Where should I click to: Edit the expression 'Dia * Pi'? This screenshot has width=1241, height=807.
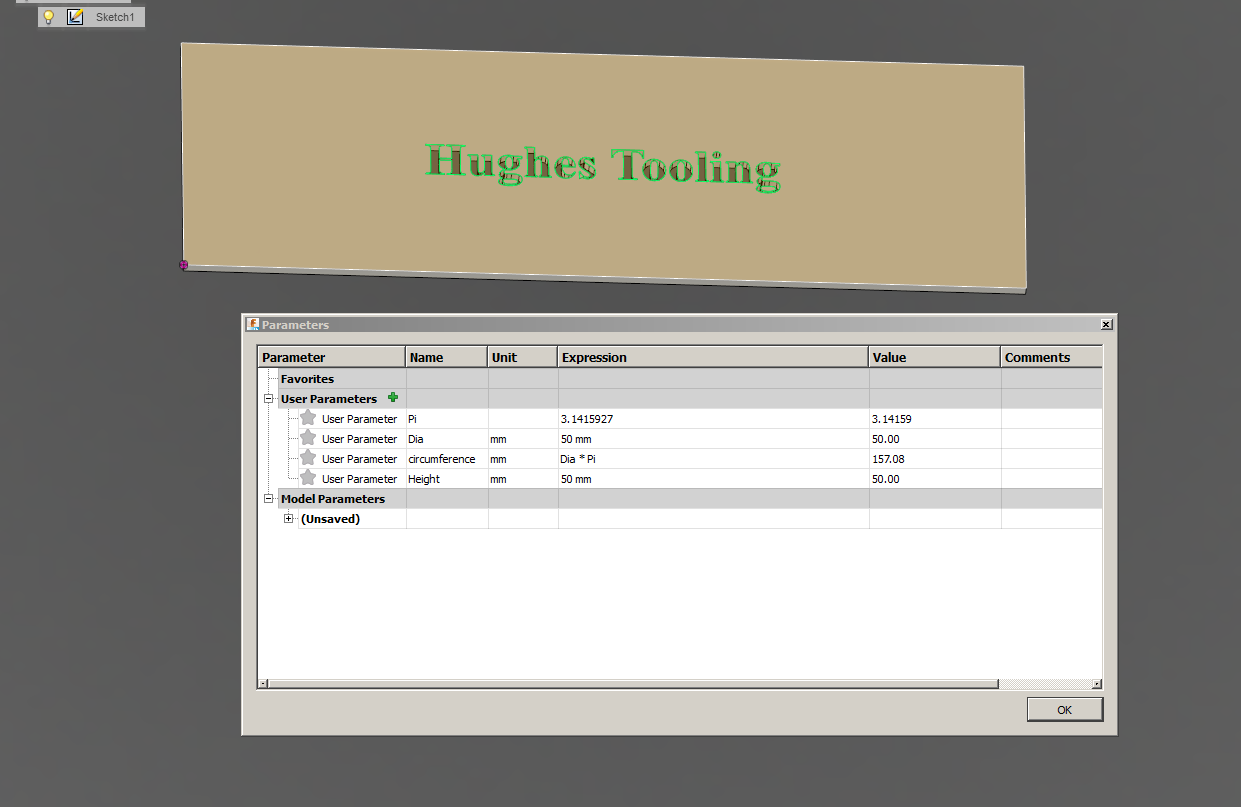(713, 459)
